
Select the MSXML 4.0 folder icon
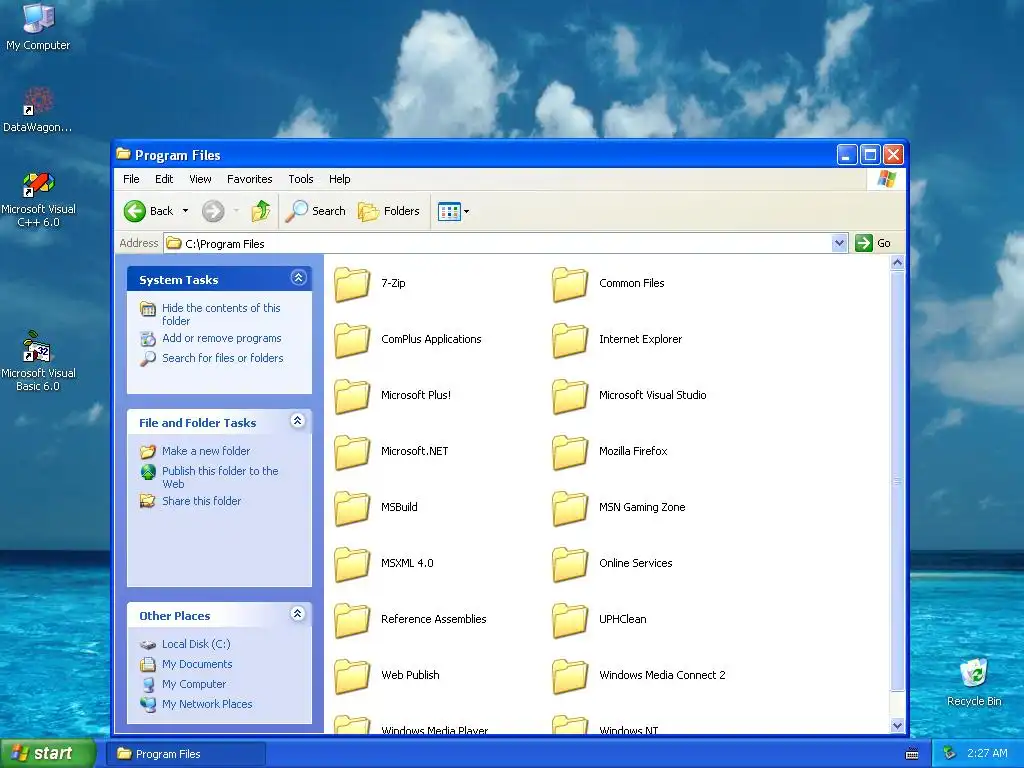tap(352, 564)
